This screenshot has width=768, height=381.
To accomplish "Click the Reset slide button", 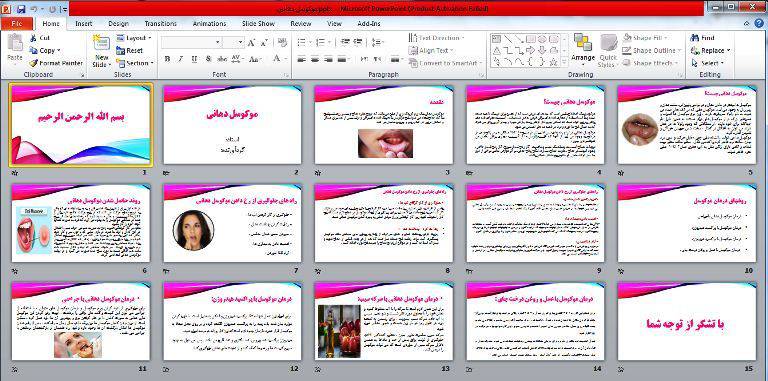I will coord(130,50).
